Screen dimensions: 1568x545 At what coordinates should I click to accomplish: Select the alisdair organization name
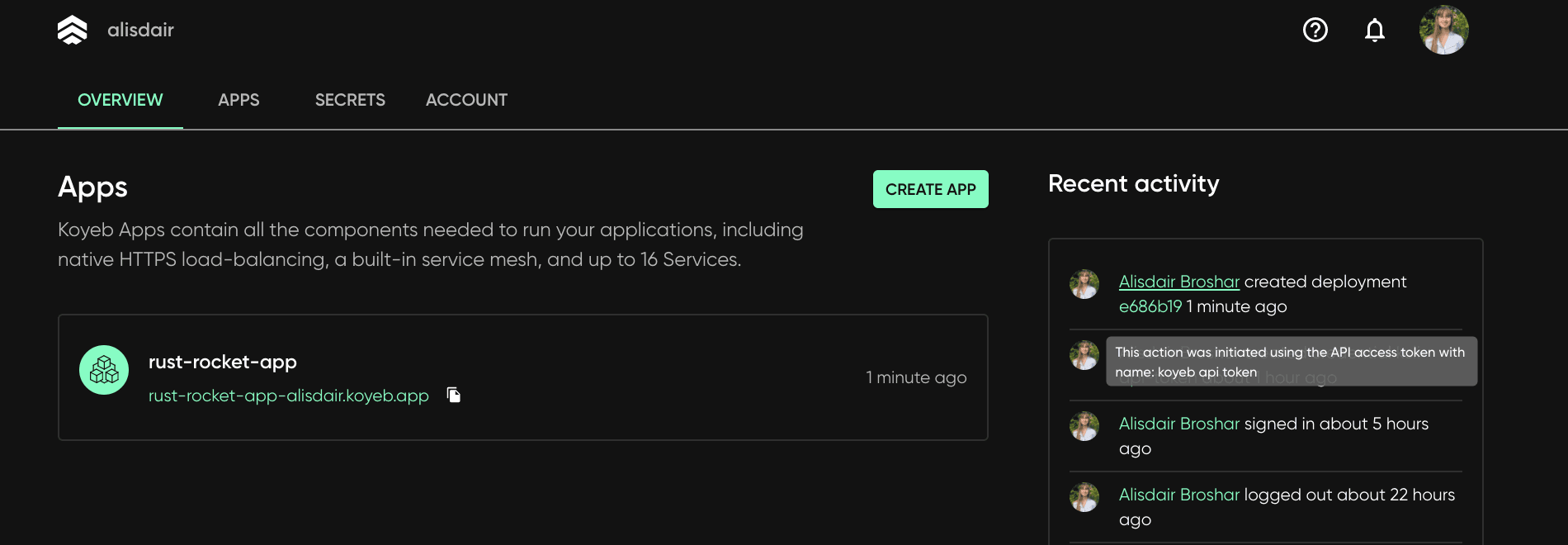140,31
